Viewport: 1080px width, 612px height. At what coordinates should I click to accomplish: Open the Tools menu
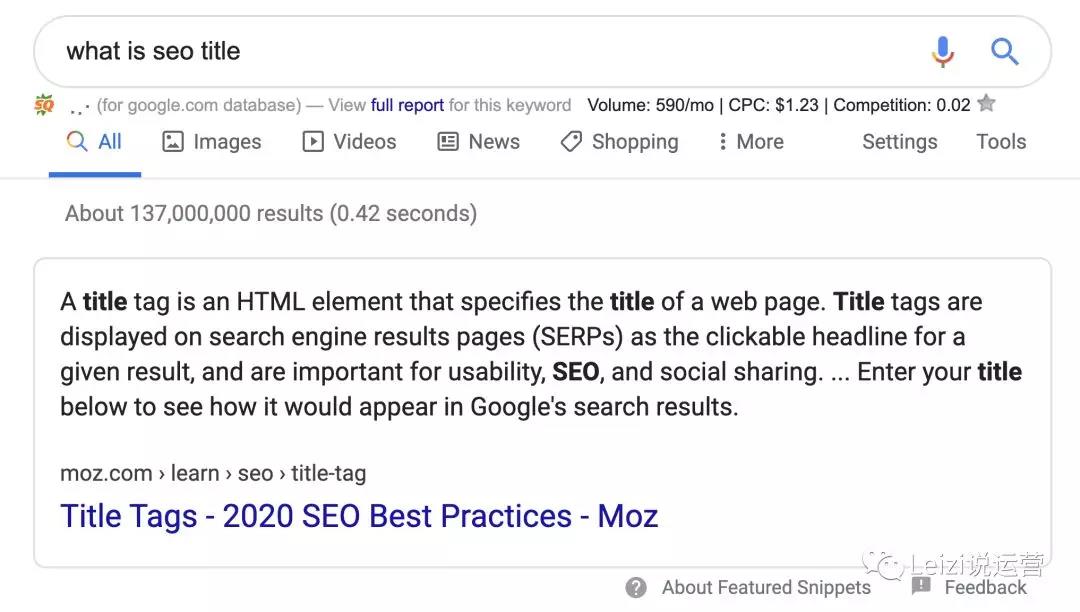click(x=1001, y=142)
